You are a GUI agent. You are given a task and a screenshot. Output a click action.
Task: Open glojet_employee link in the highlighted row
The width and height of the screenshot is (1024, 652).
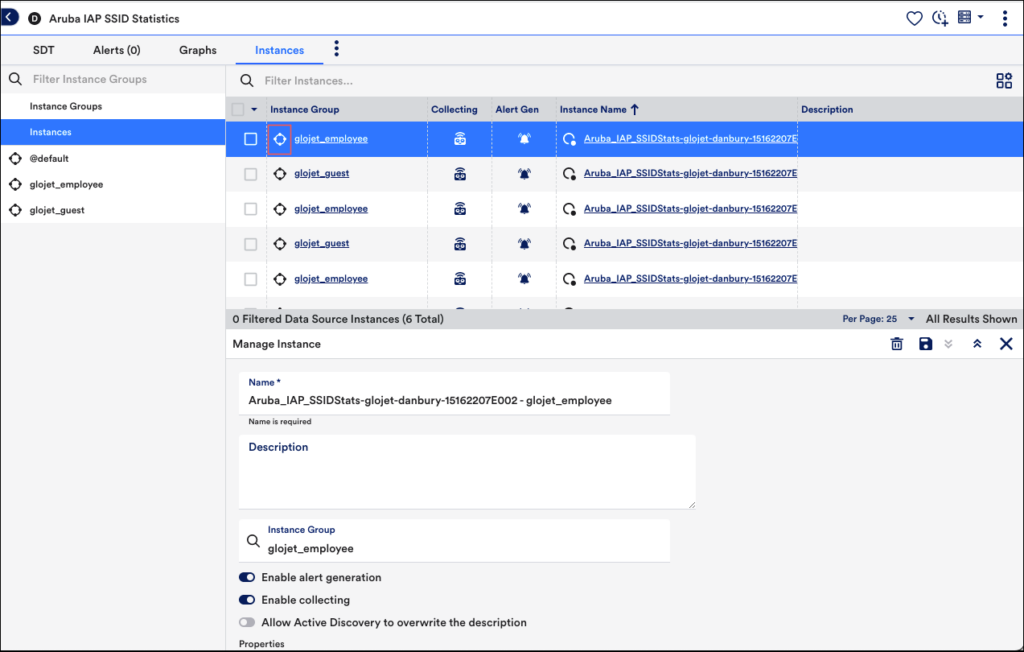point(331,139)
